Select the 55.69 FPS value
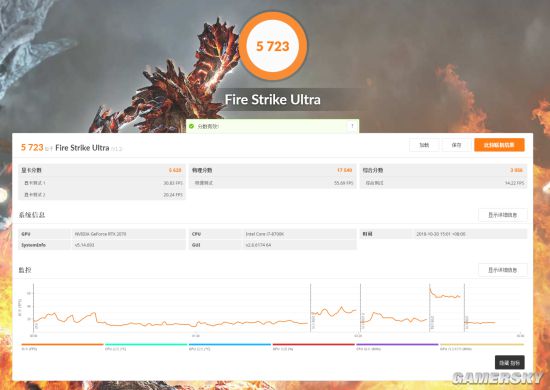This screenshot has height=390, width=550. 344,183
